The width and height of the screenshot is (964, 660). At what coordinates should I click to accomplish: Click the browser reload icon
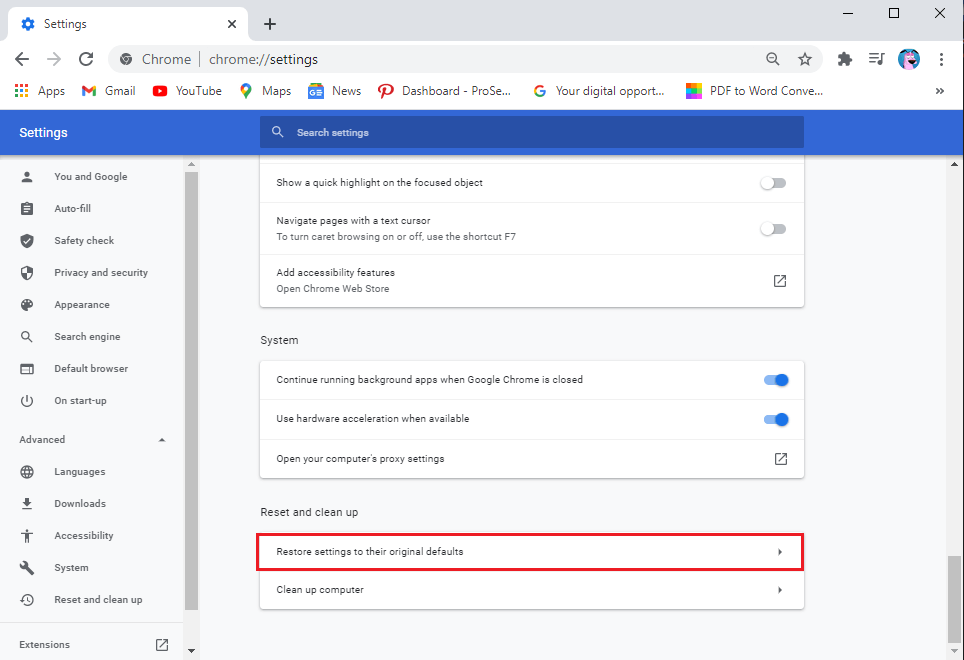coord(86,59)
